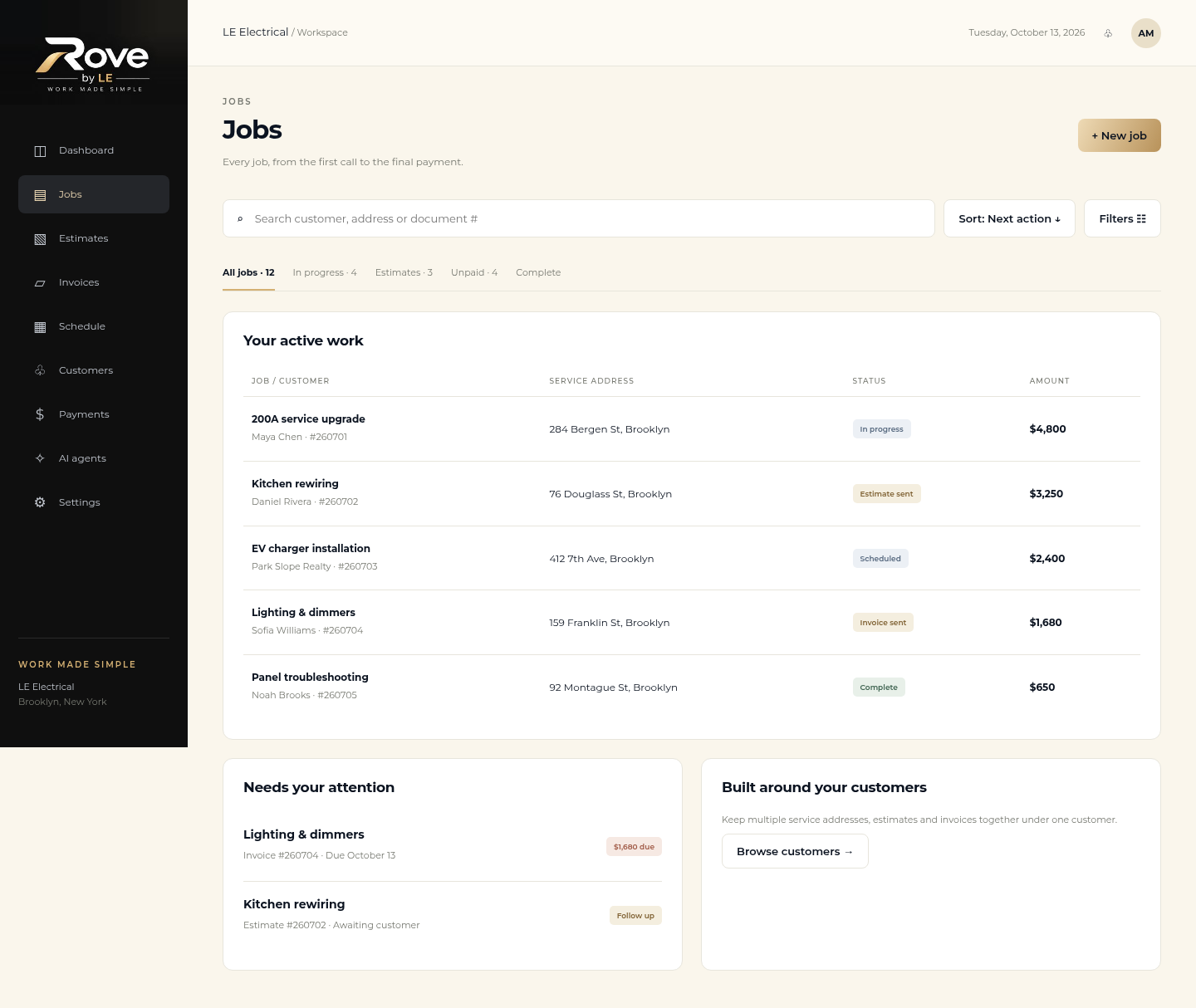Image resolution: width=1196 pixels, height=1008 pixels.
Task: Select the Estimates icon in sidebar
Action: 40,239
